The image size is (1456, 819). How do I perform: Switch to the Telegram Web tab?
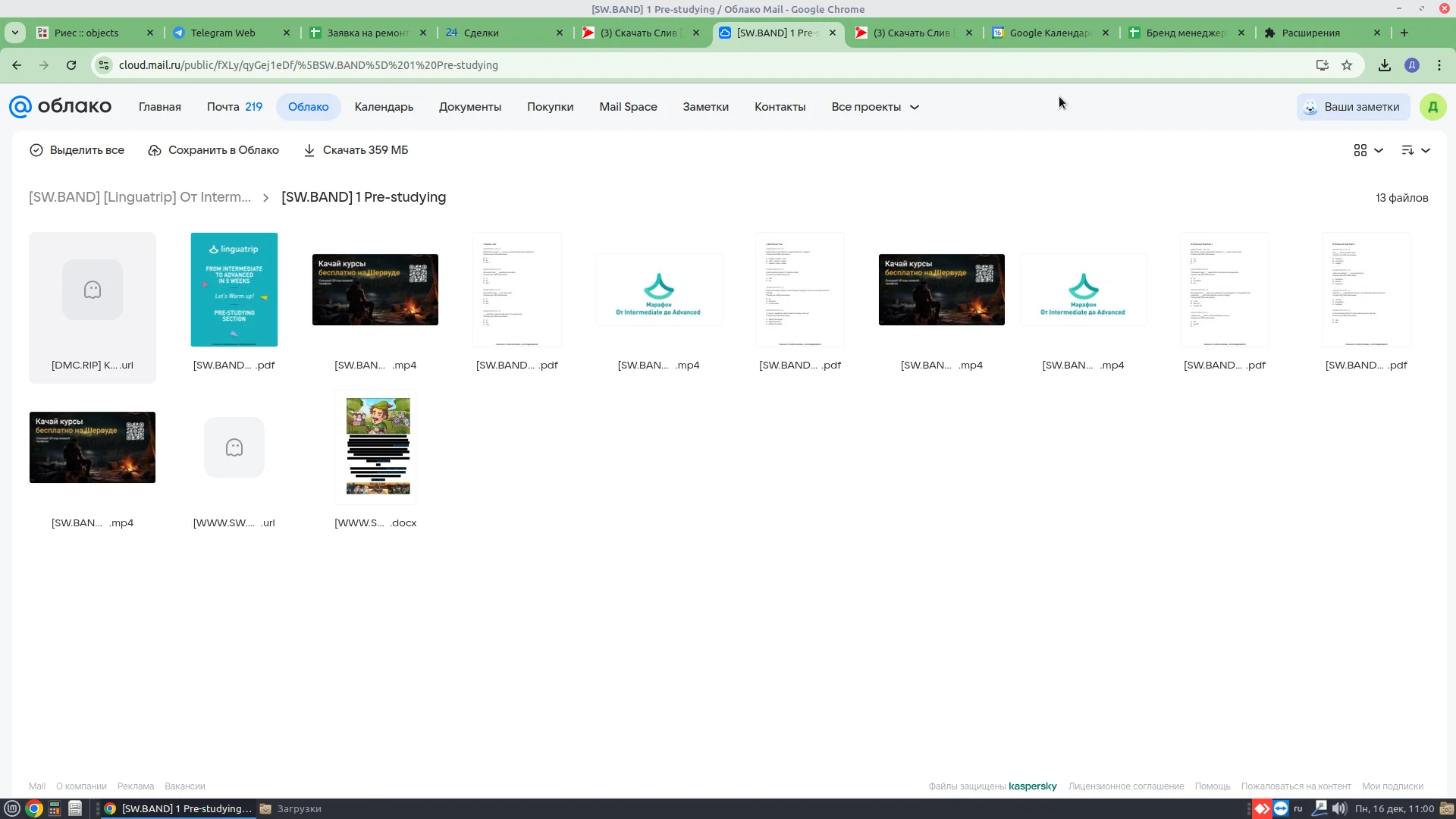click(x=223, y=33)
